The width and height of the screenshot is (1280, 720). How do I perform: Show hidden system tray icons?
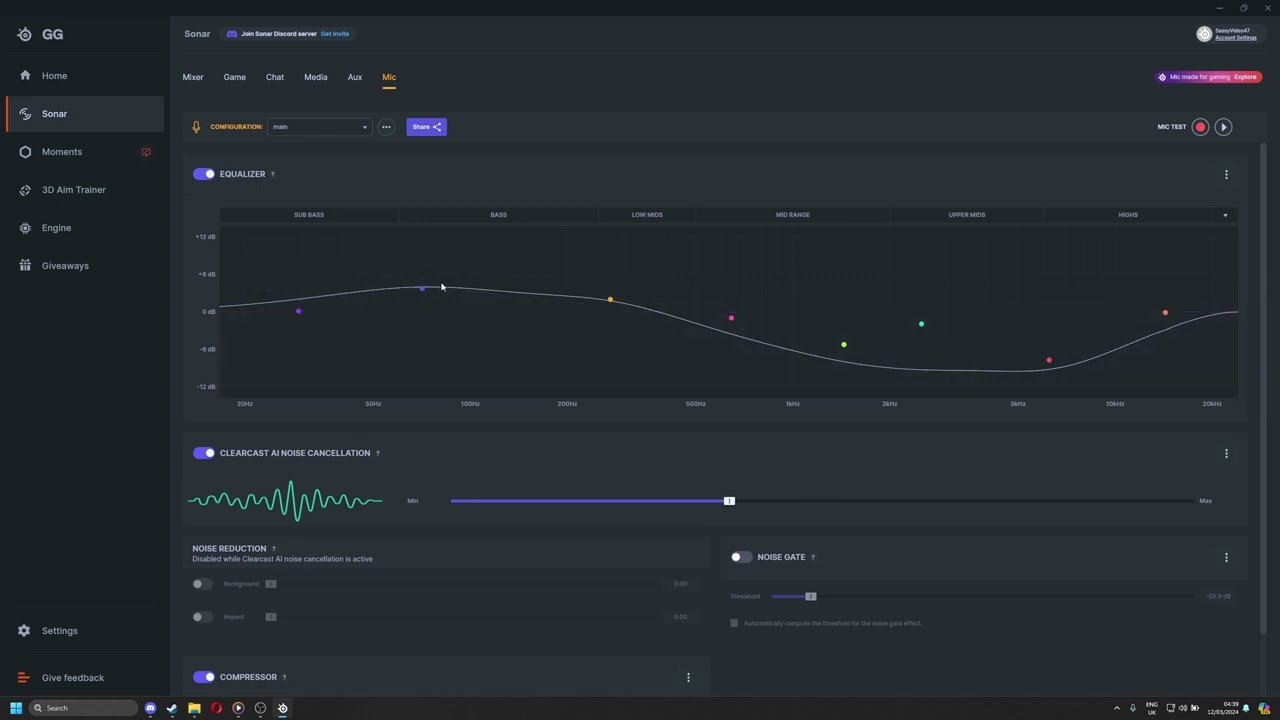click(1117, 708)
